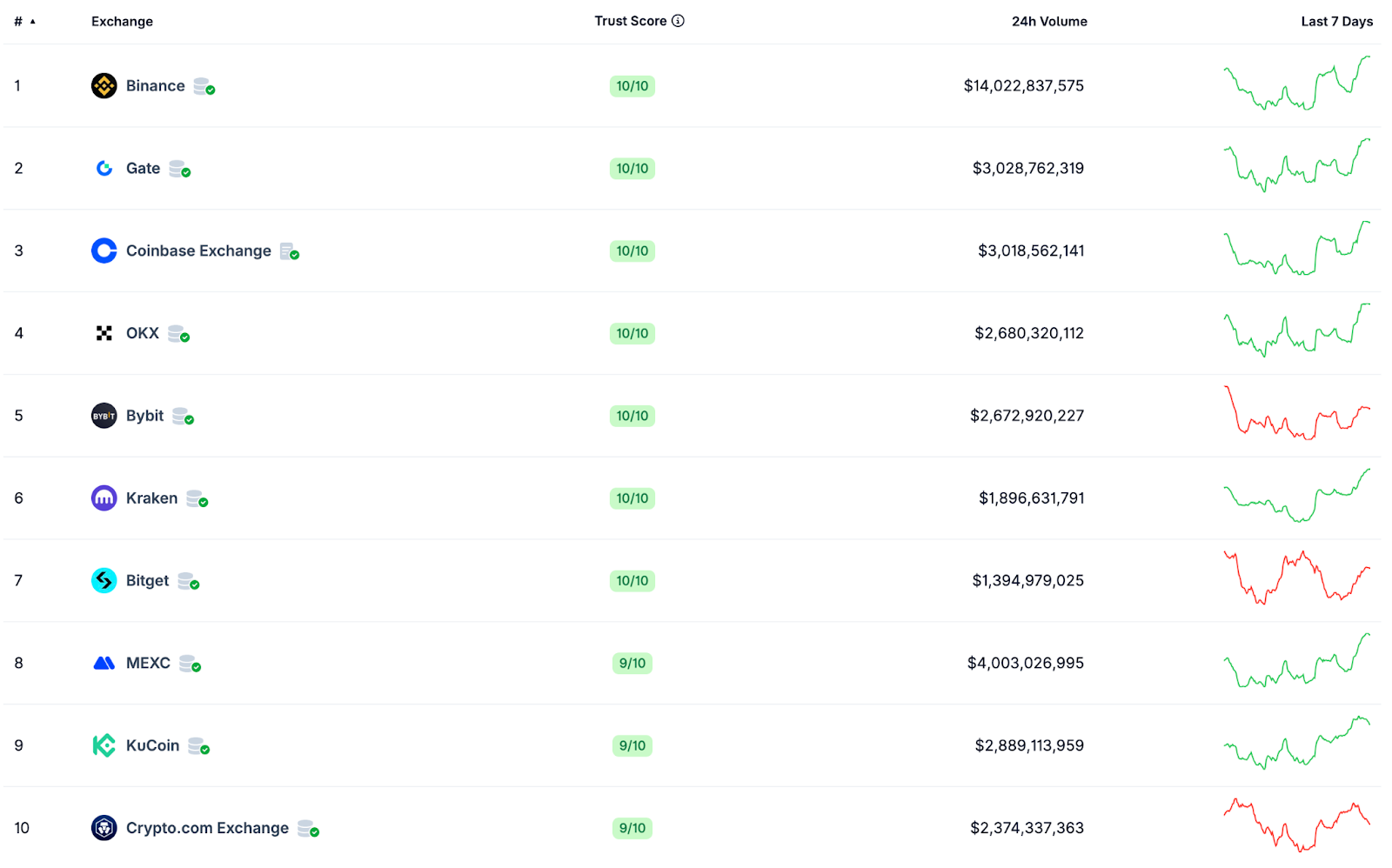Open the Gate exchange name link
This screenshot has width=1392, height=868.
click(x=142, y=168)
